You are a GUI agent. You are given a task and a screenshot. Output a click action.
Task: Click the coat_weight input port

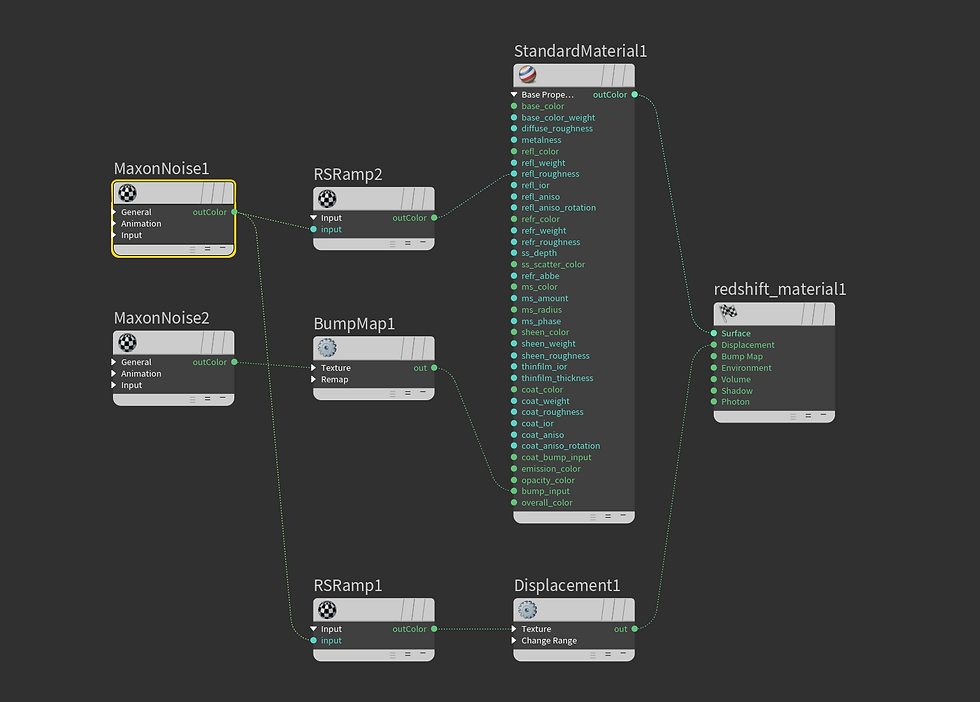point(514,401)
